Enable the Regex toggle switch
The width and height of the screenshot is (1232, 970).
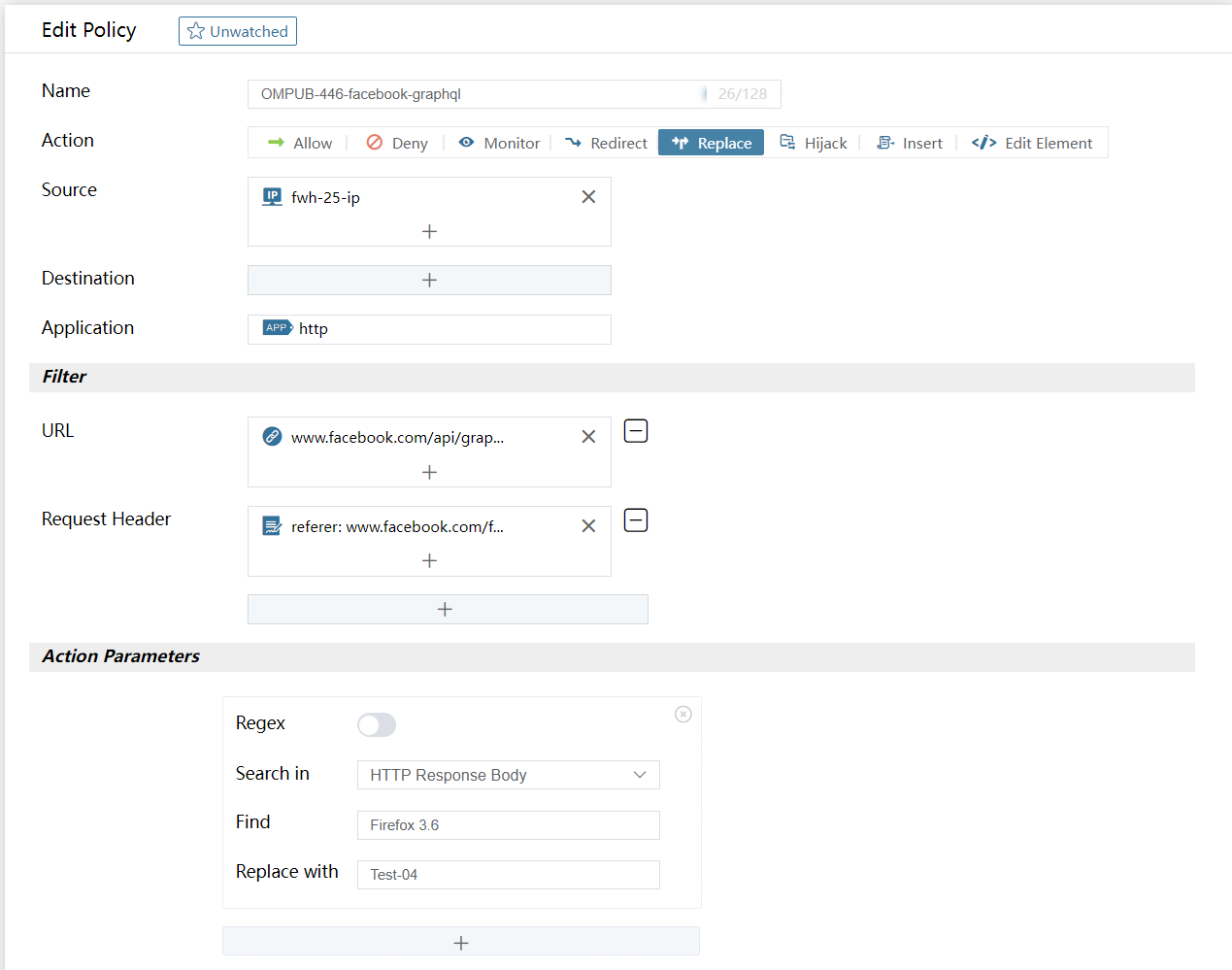[x=377, y=724]
